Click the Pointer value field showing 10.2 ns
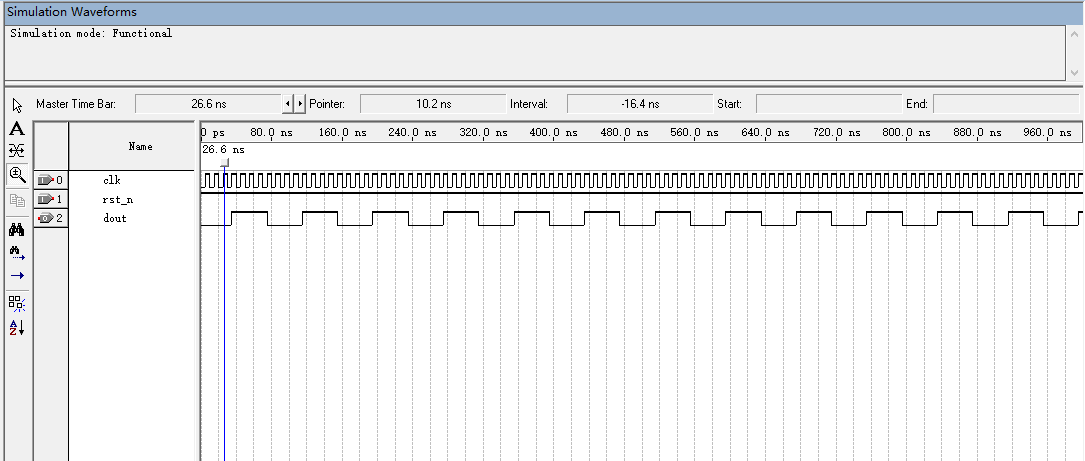Viewport: 1085px width, 461px height. pos(433,105)
